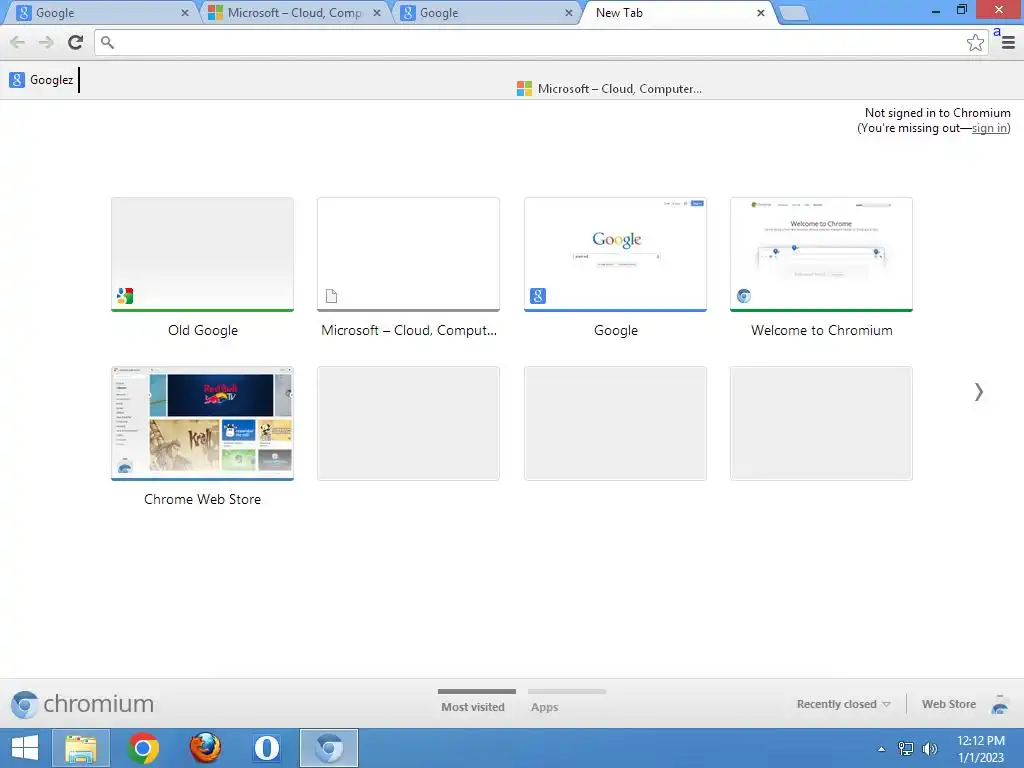Image resolution: width=1024 pixels, height=768 pixels.
Task: Open a new tab with the new-tab button
Action: pyautogui.click(x=794, y=14)
